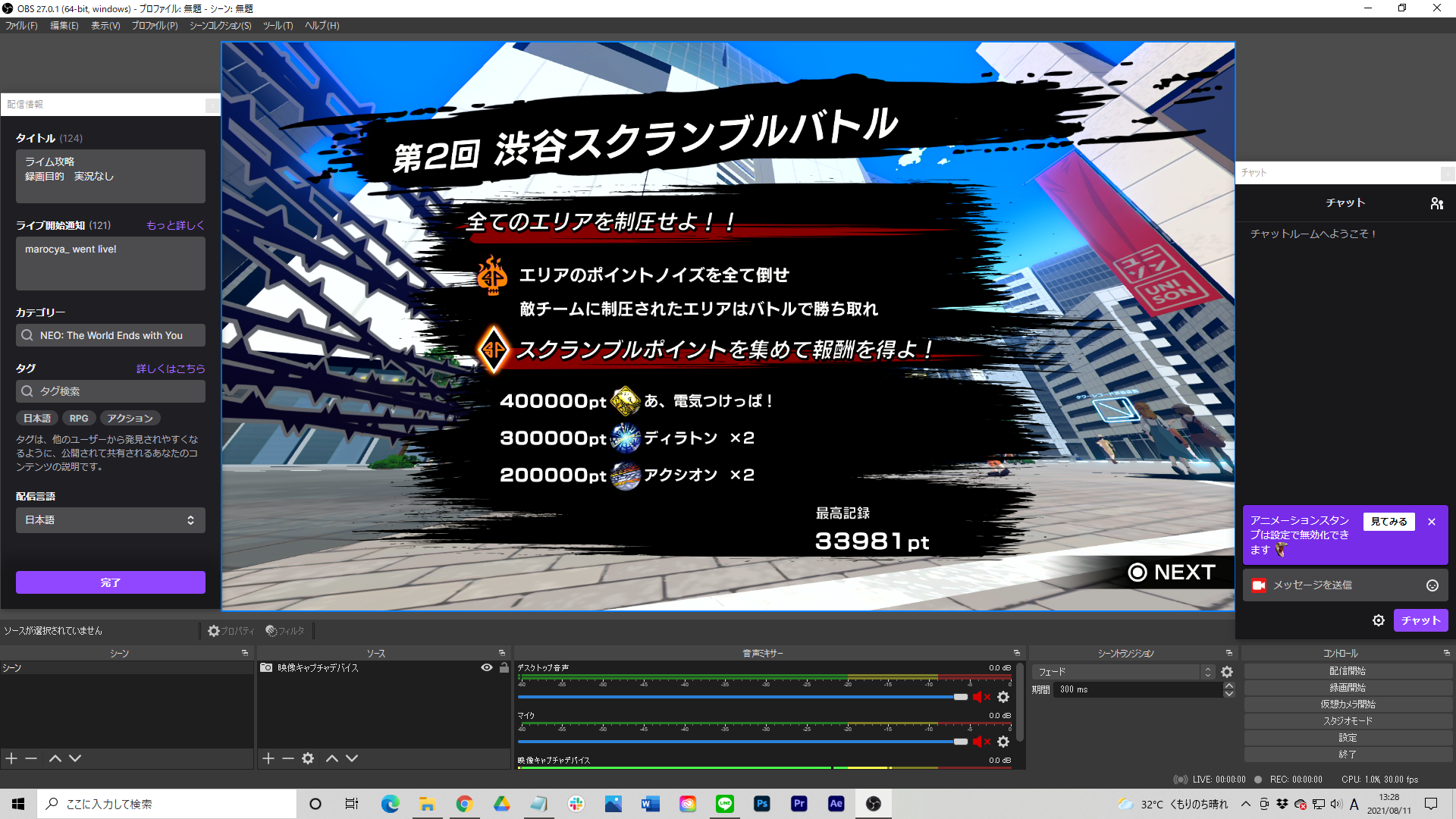Open transition properties gear beside フェード
Image resolution: width=1456 pixels, height=819 pixels.
coord(1227,672)
